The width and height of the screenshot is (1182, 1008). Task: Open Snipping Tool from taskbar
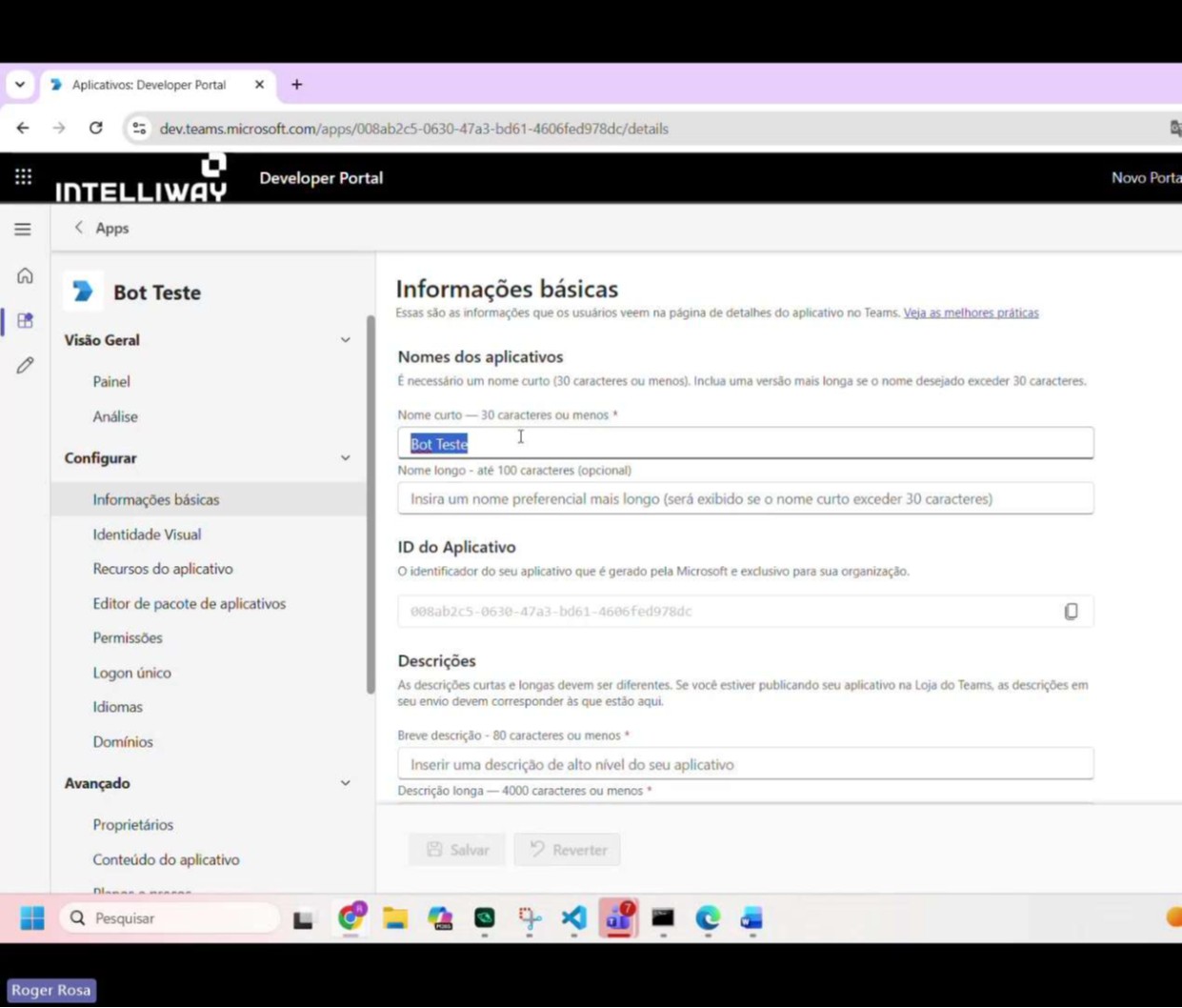point(530,917)
